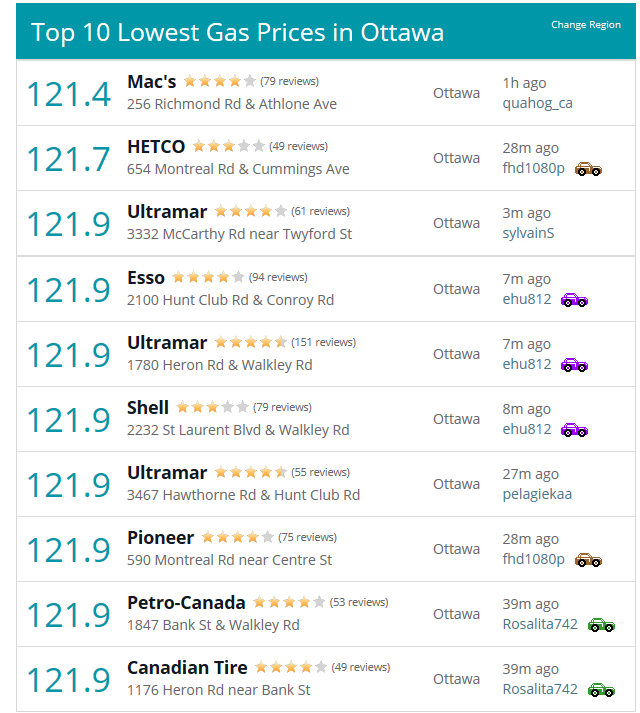Click the star rating for Mac's
640x713 pixels.
tap(219, 81)
